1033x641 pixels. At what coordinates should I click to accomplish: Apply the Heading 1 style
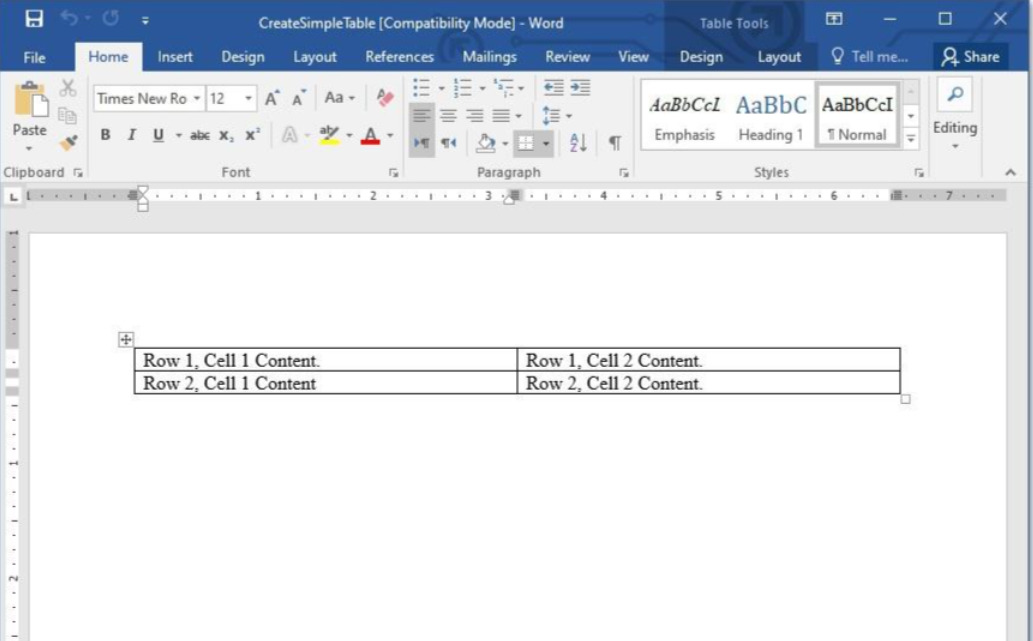pyautogui.click(x=771, y=116)
